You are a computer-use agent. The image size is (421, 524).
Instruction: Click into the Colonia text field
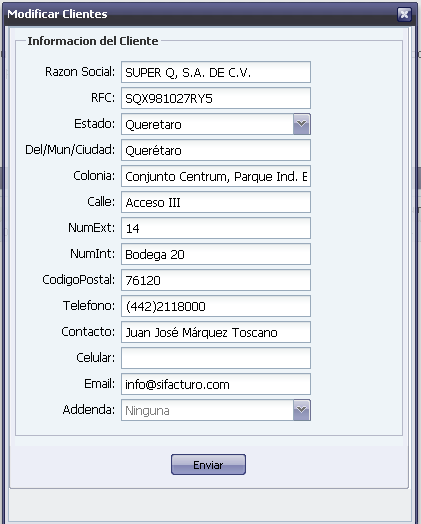pos(216,176)
